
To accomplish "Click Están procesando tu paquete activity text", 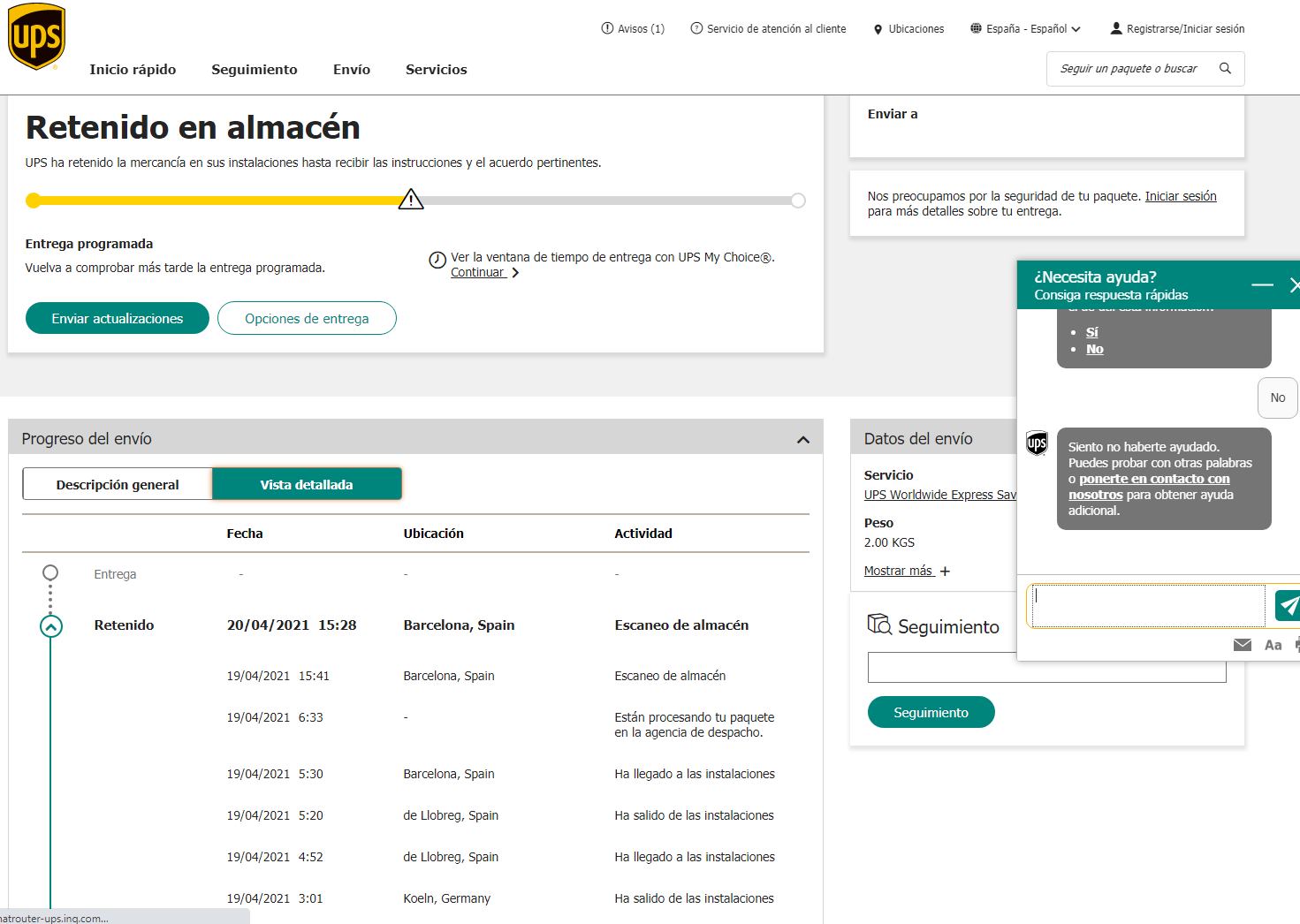I will coord(695,724).
